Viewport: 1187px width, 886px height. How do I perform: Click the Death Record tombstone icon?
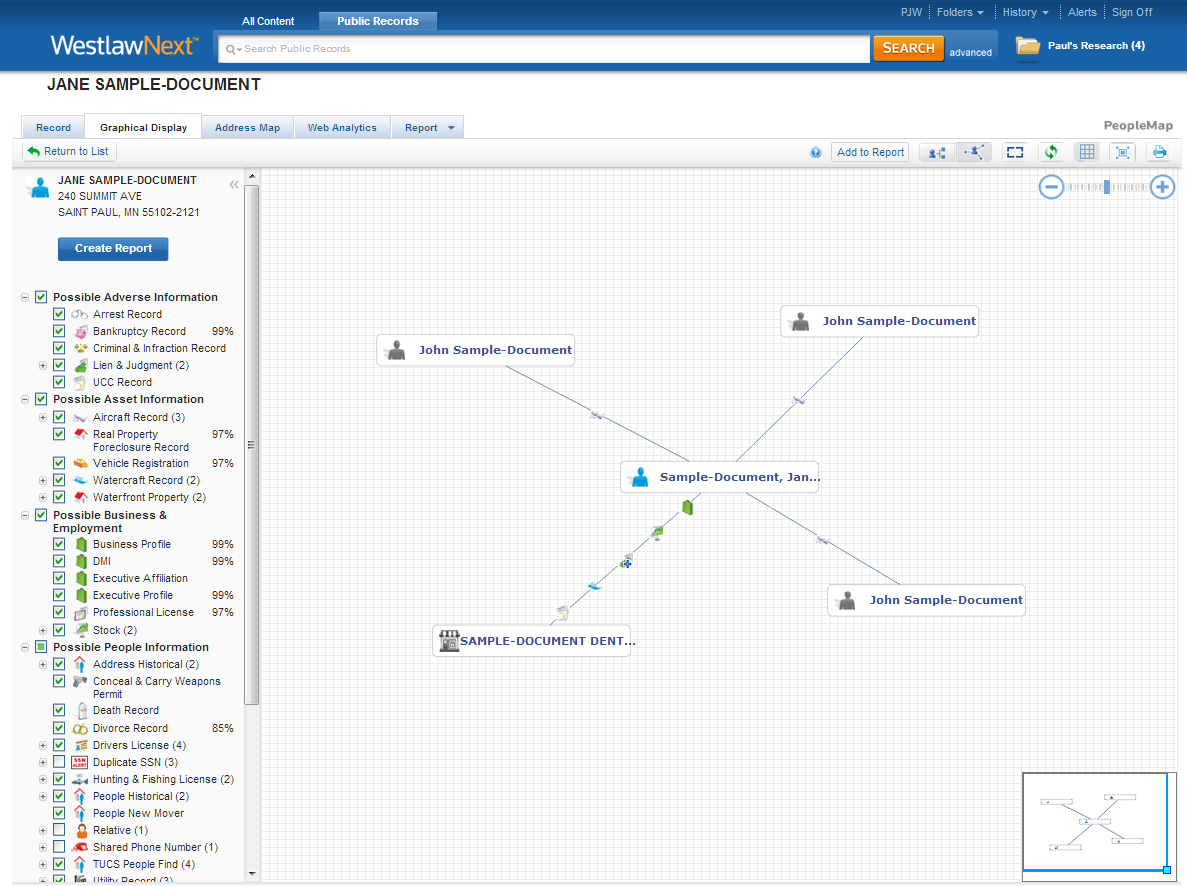82,710
